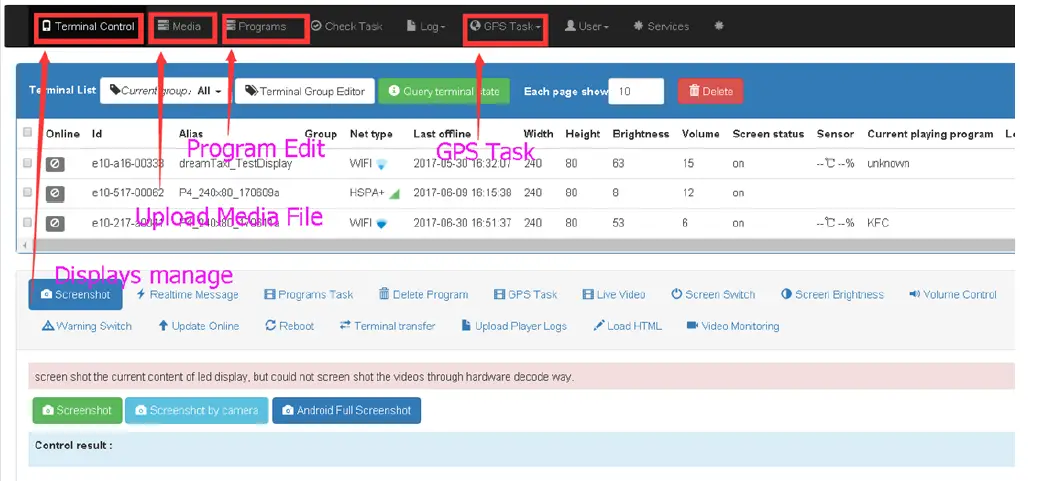This screenshot has height=481, width=1041.
Task: Go to the Media tab
Action: click(x=179, y=27)
